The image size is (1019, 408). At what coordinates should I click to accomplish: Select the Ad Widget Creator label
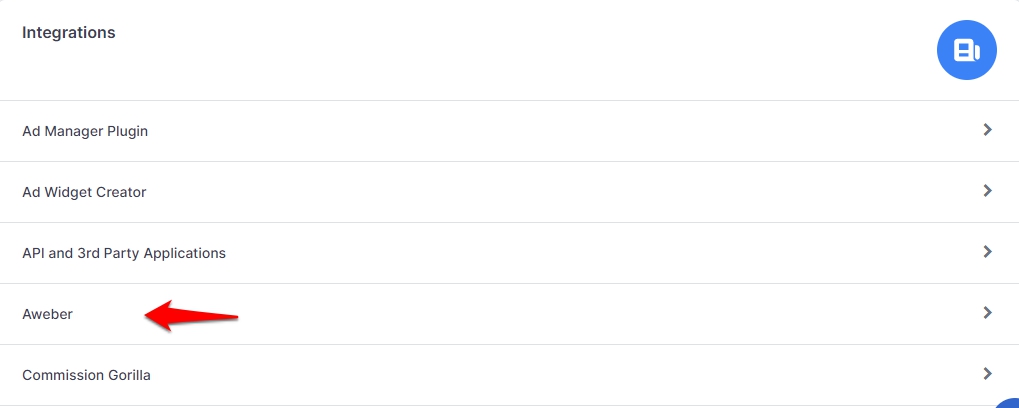84,192
